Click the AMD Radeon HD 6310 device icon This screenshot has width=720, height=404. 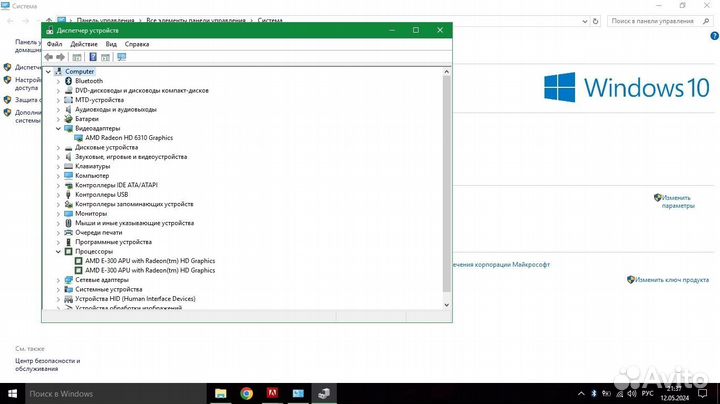[x=79, y=138]
